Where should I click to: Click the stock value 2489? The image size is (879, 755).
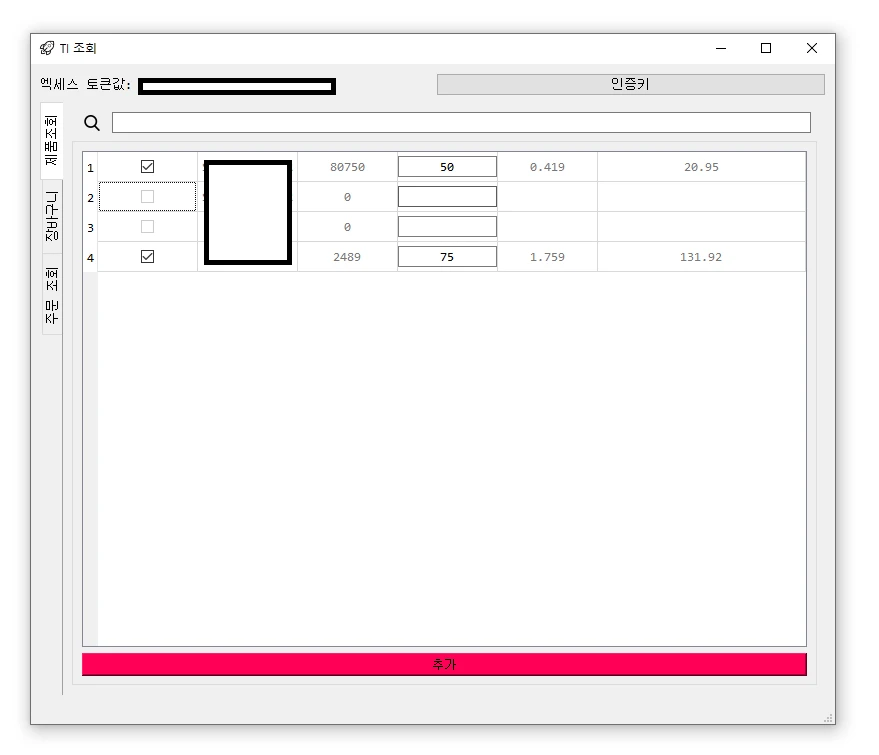click(347, 257)
